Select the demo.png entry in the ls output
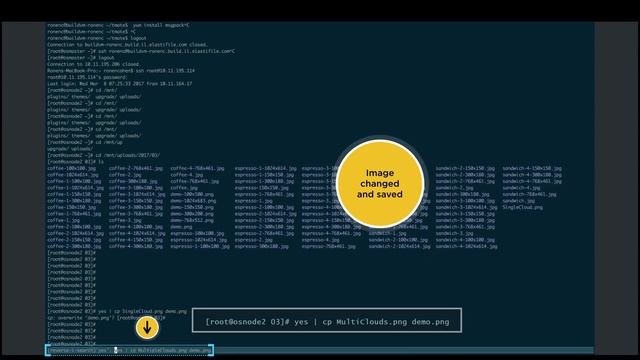The height and width of the screenshot is (360, 640). [181, 227]
